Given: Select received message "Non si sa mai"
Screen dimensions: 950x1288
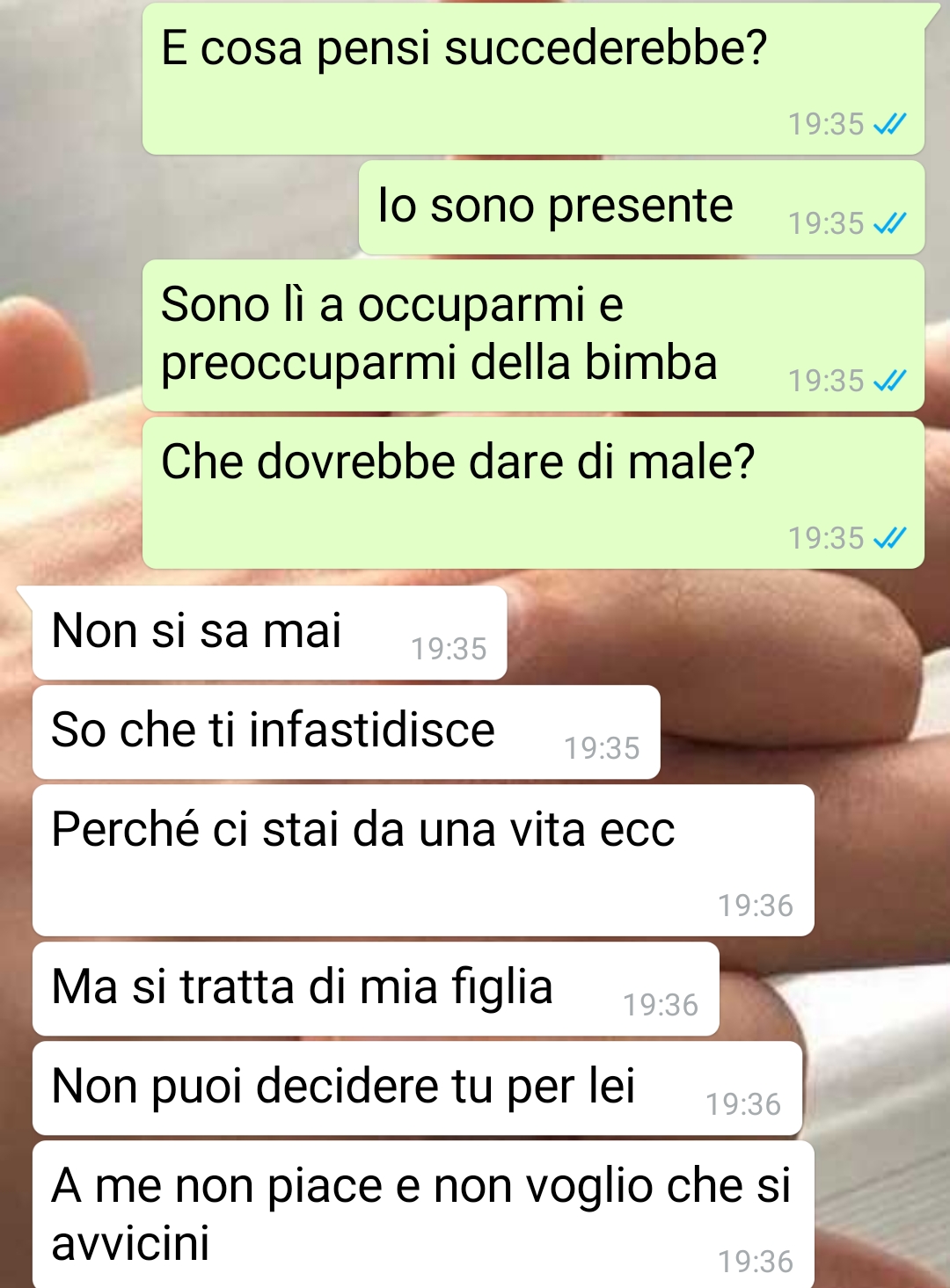Looking at the screenshot, I should coord(269,633).
